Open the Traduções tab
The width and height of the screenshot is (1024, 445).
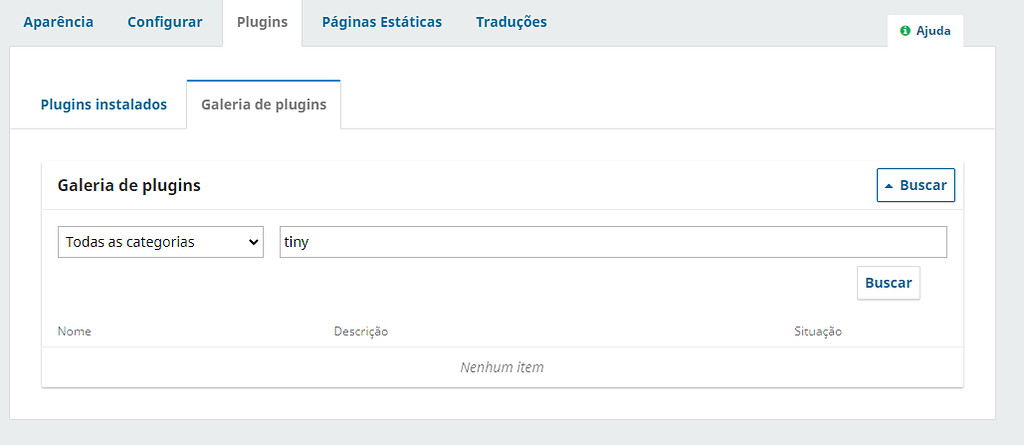pos(511,22)
